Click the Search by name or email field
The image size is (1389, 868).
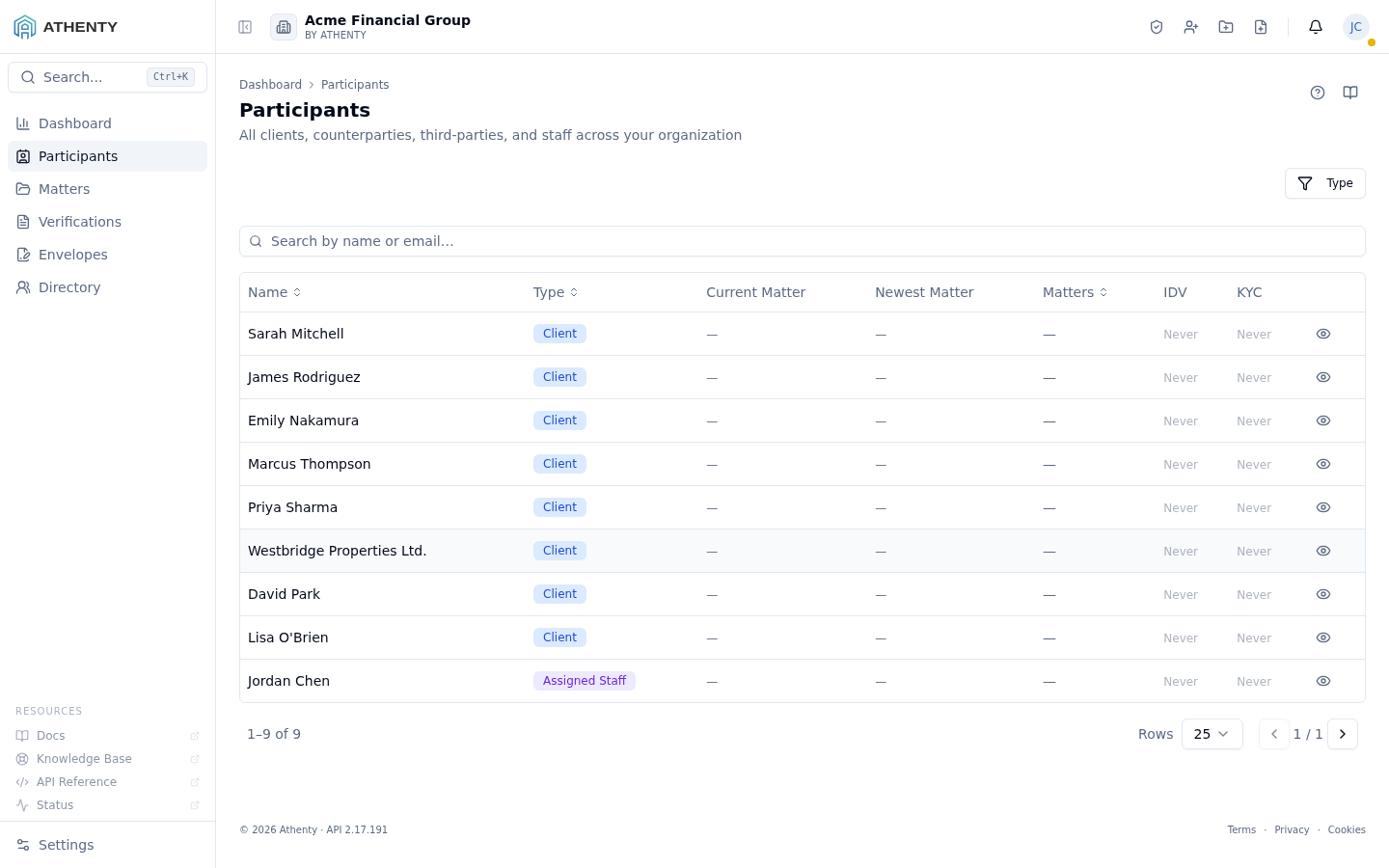click(803, 241)
